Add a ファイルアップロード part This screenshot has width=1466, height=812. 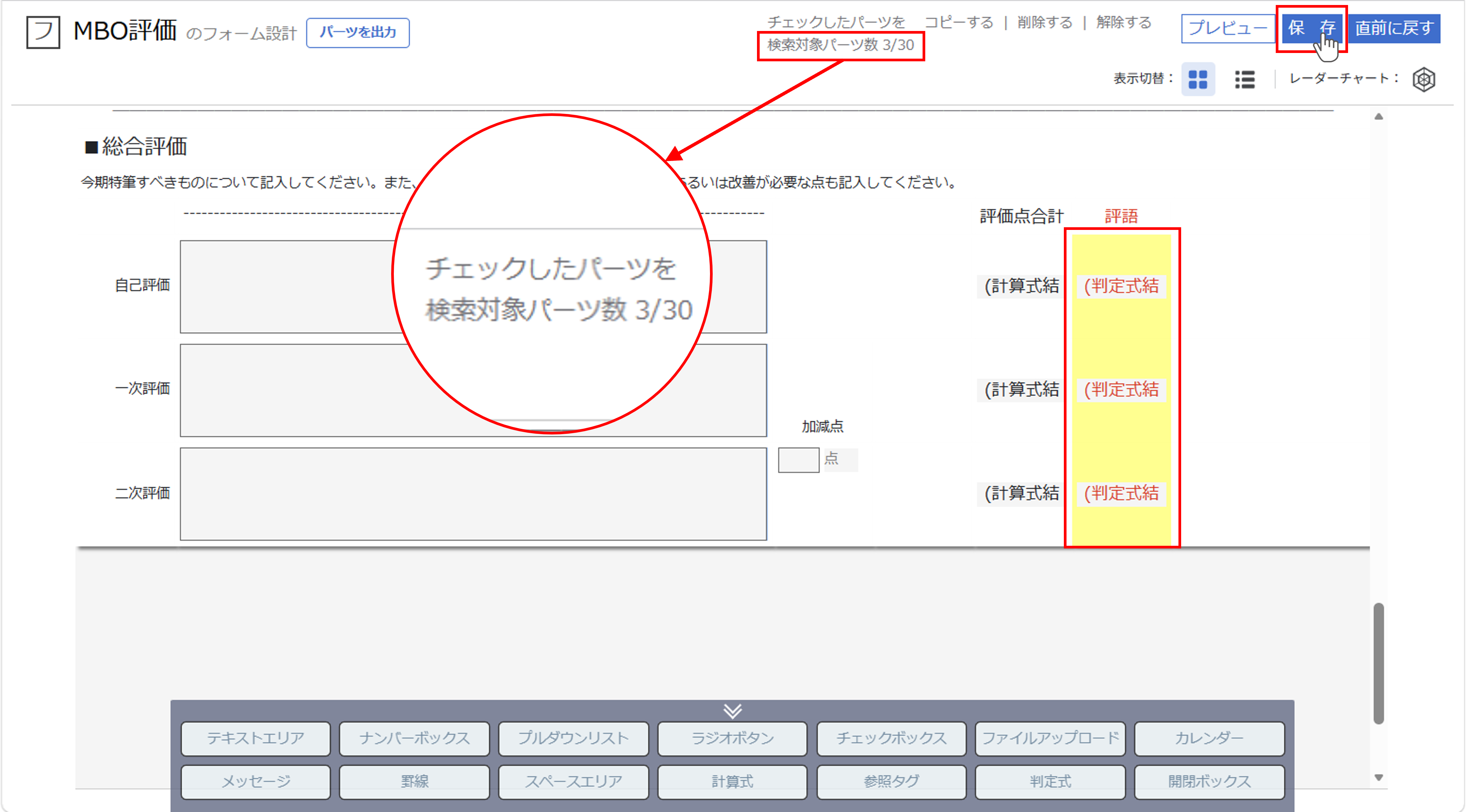click(1050, 738)
